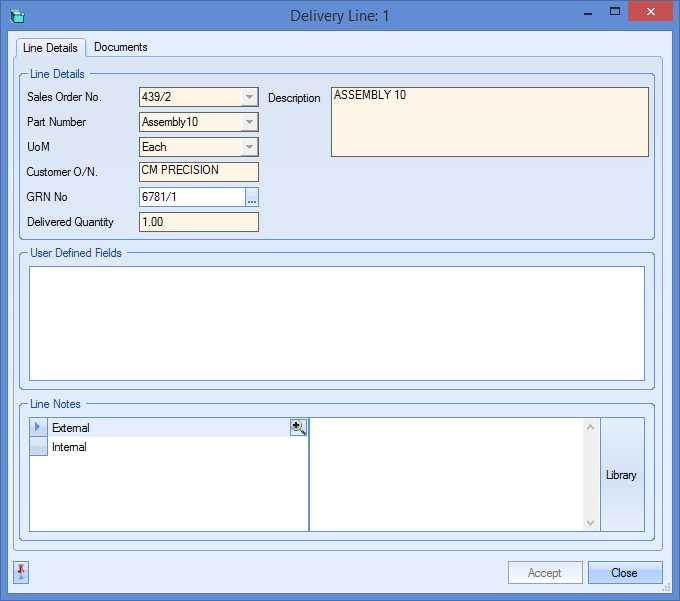Click the application icon in title bar

pos(17,16)
